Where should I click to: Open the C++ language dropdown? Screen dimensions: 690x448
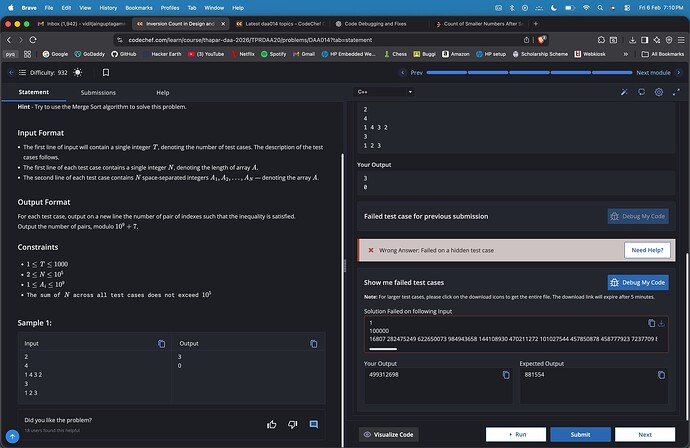[384, 92]
